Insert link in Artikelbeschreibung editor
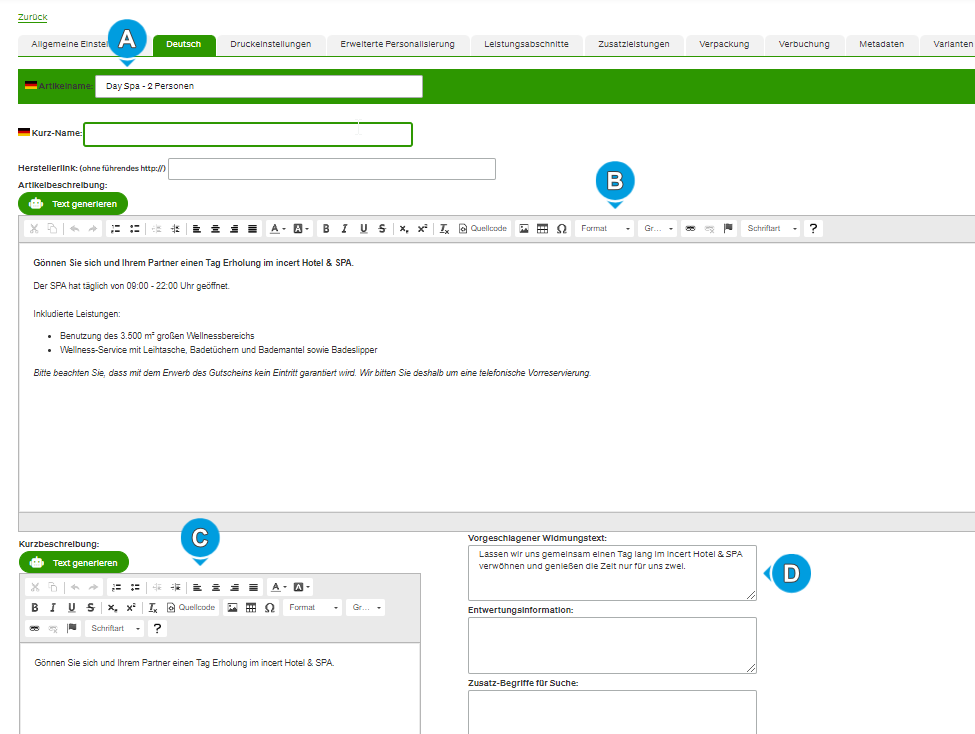Image resolution: width=975 pixels, height=734 pixels. tap(690, 229)
